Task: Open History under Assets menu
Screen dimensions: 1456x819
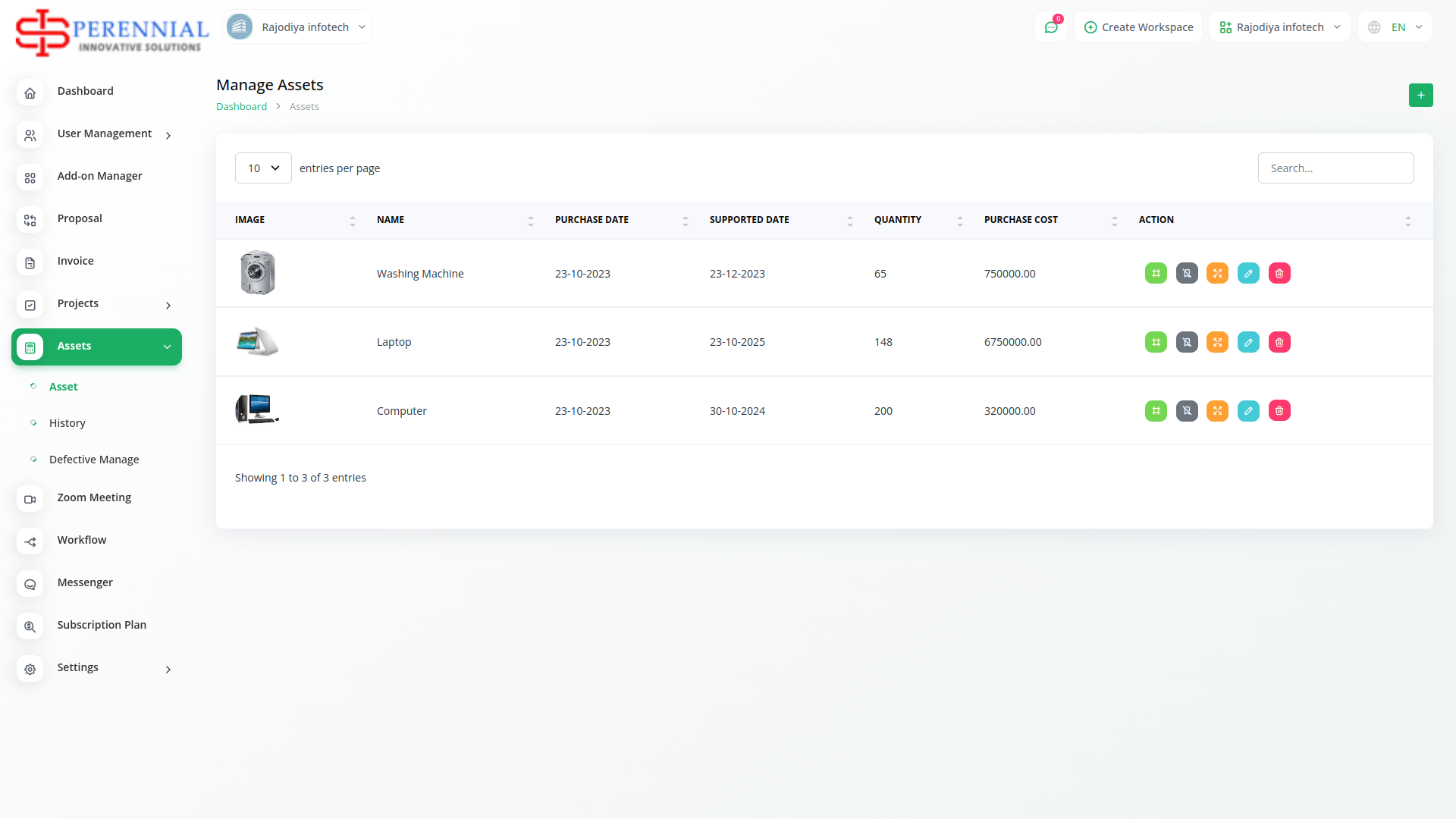Action: coord(67,423)
